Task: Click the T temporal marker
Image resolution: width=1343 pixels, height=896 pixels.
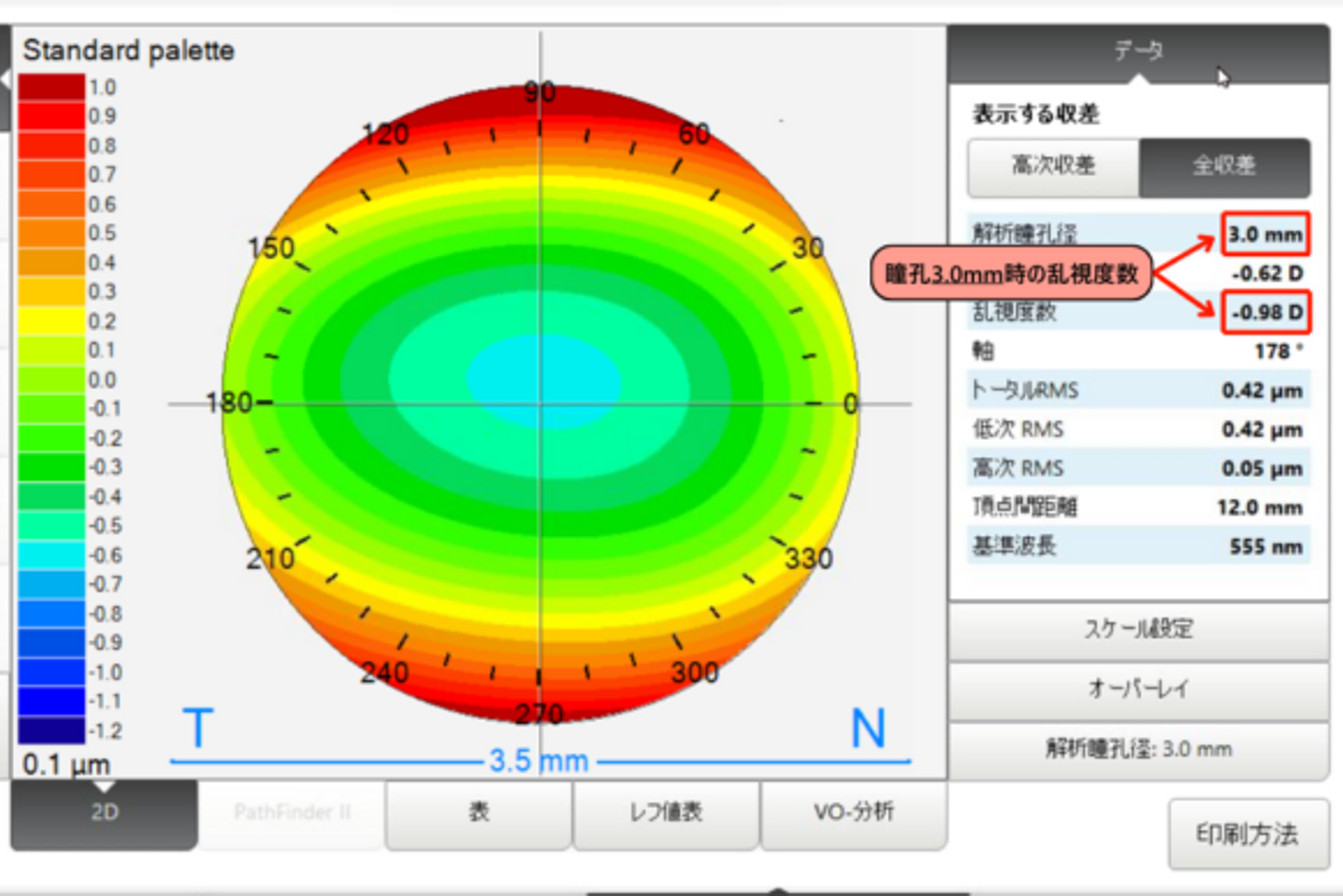Action: pos(198,728)
